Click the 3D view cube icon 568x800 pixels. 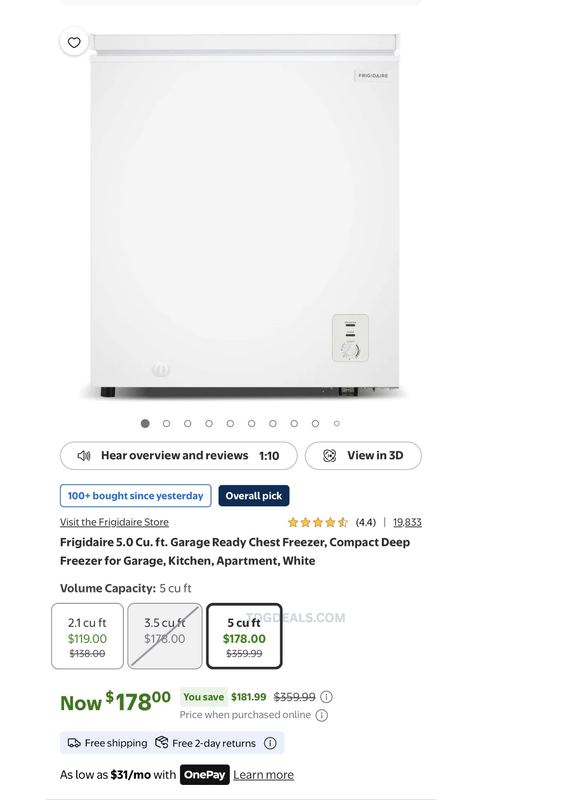(x=330, y=456)
